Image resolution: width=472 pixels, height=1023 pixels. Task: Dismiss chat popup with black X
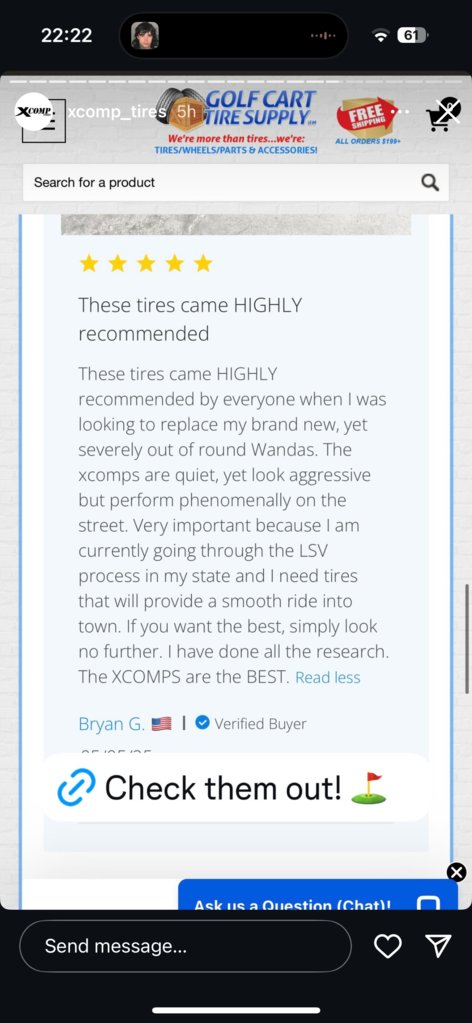point(457,872)
